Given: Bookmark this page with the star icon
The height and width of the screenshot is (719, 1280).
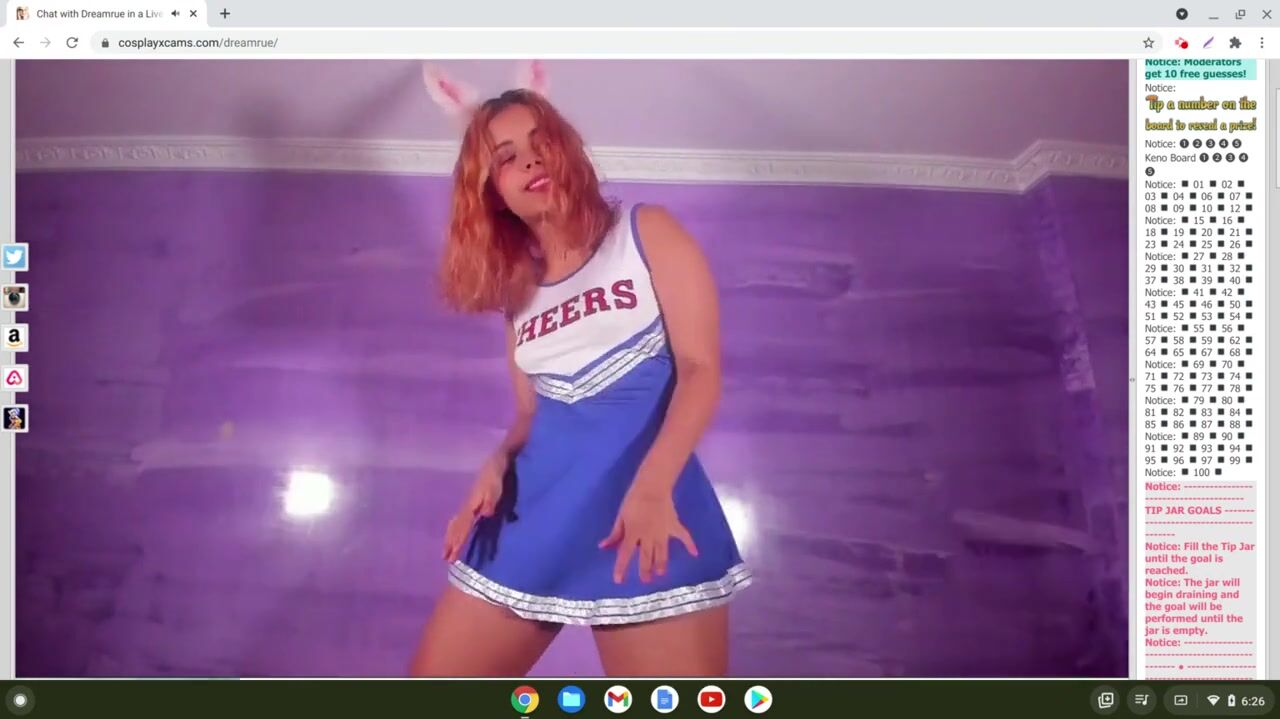Looking at the screenshot, I should coord(1148,43).
